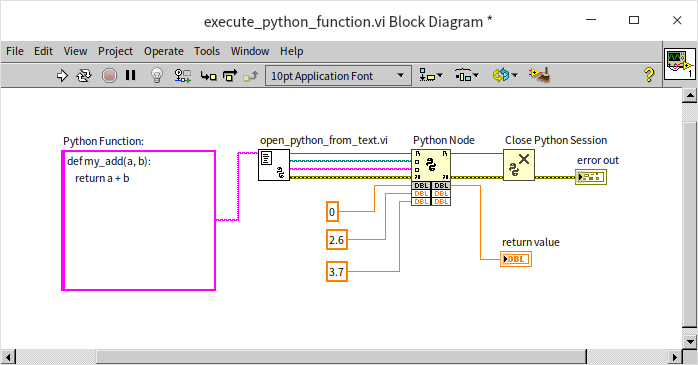Select the open_python_from_text.vi subVI icon

point(274,165)
